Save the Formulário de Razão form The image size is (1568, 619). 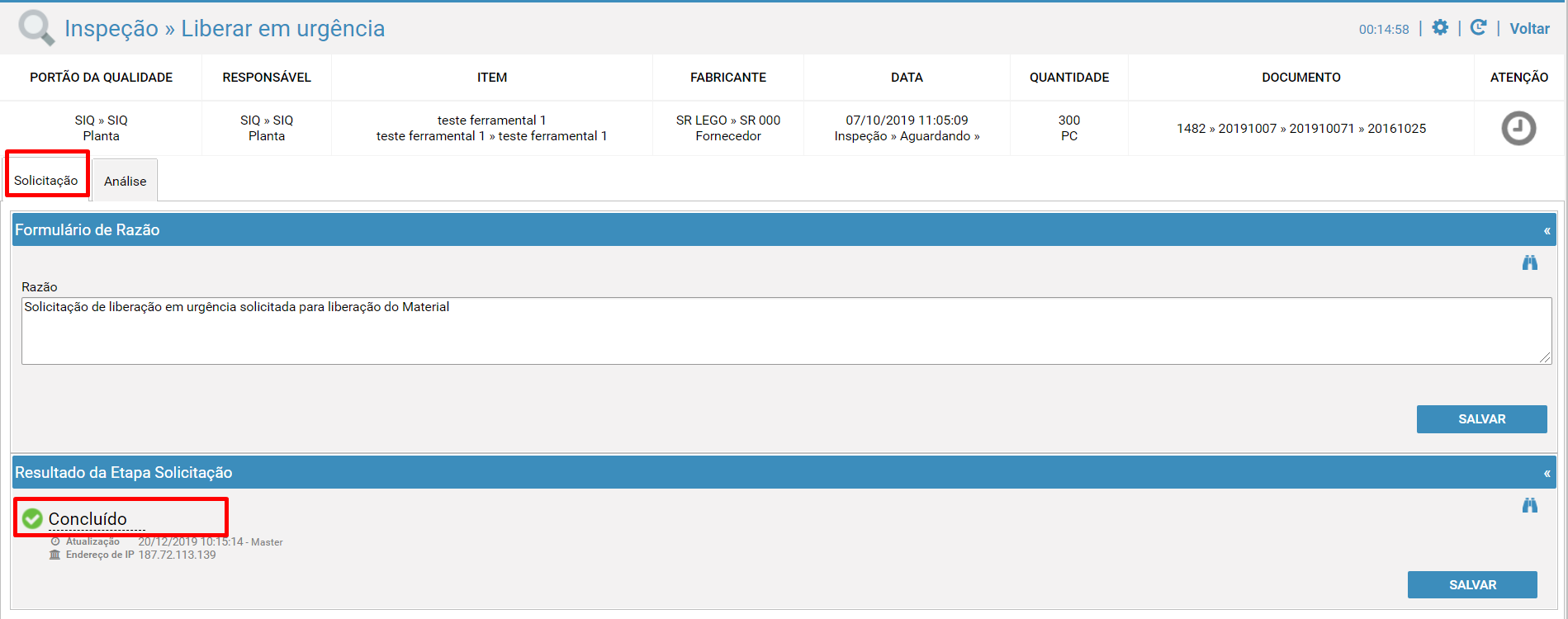[x=1481, y=419]
